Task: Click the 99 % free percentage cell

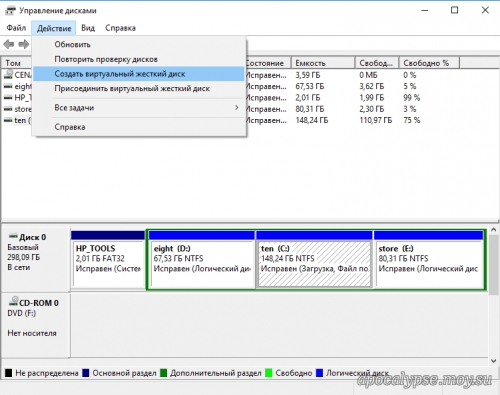Action: click(411, 98)
